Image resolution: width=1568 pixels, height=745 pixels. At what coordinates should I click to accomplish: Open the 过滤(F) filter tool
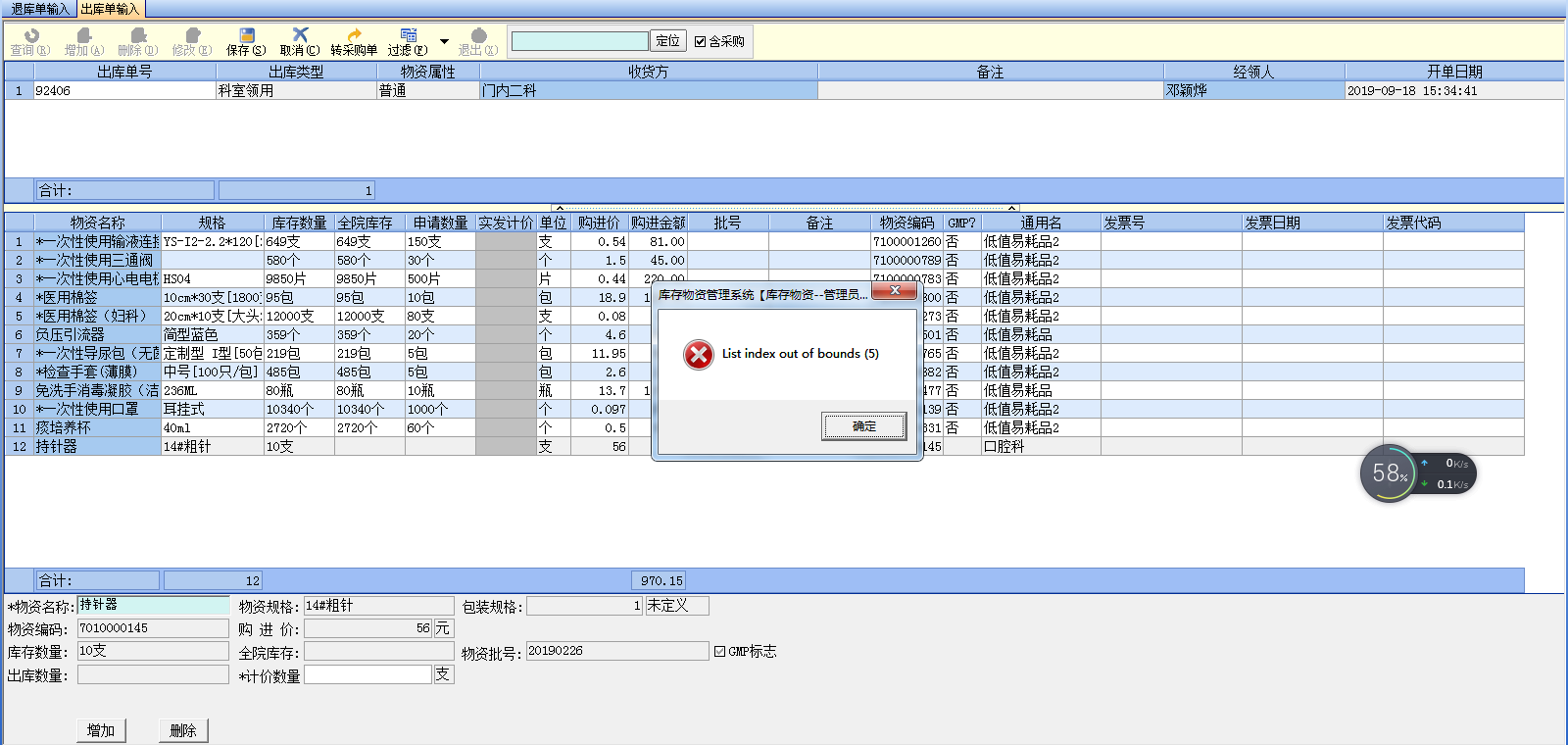pyautogui.click(x=408, y=42)
